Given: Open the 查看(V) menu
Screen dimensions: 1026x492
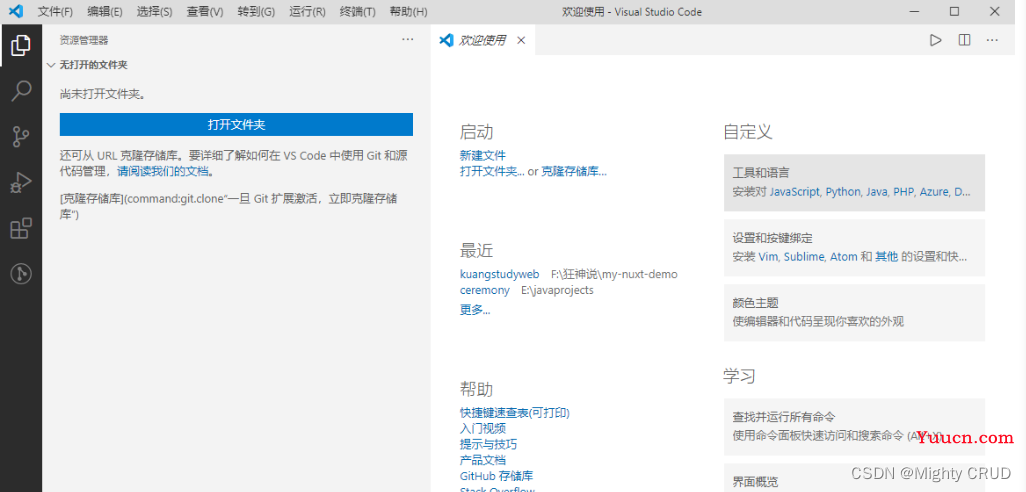Looking at the screenshot, I should tap(205, 12).
